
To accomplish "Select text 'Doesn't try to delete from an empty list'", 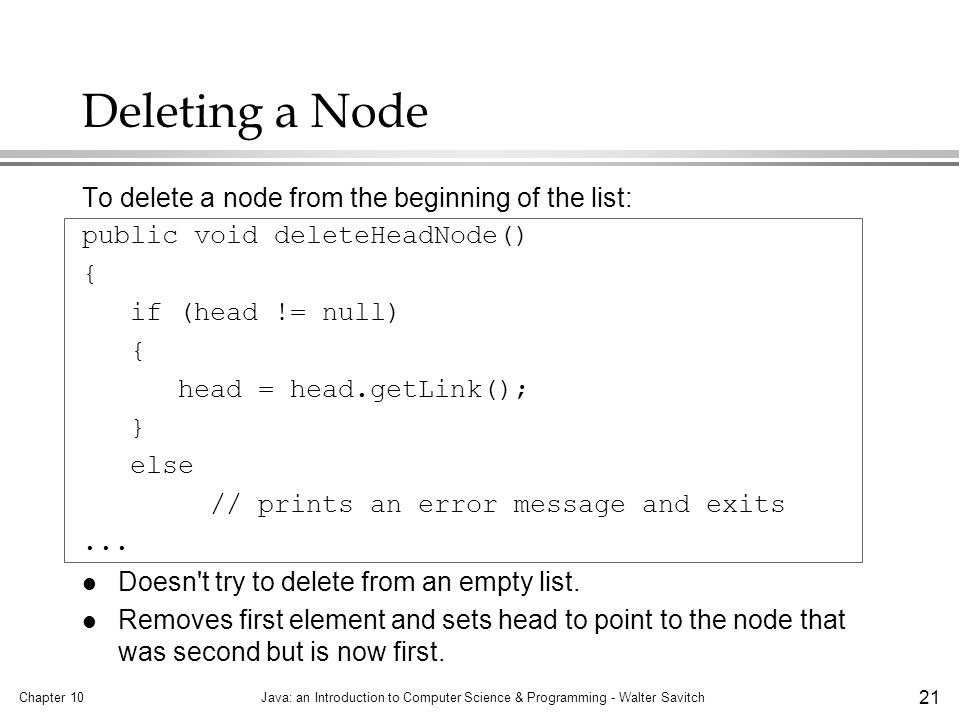I will [348, 582].
